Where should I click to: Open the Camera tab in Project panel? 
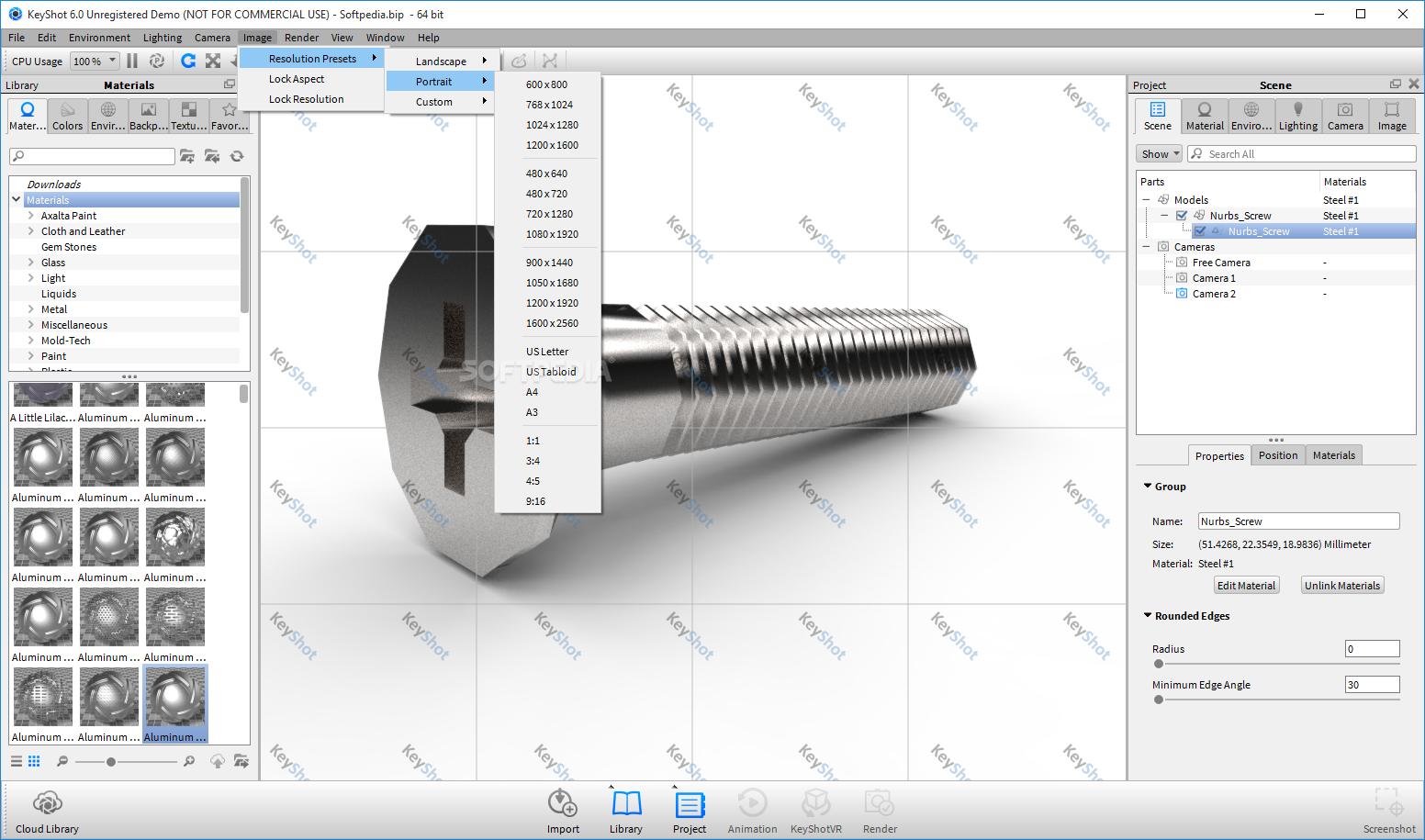[x=1345, y=117]
